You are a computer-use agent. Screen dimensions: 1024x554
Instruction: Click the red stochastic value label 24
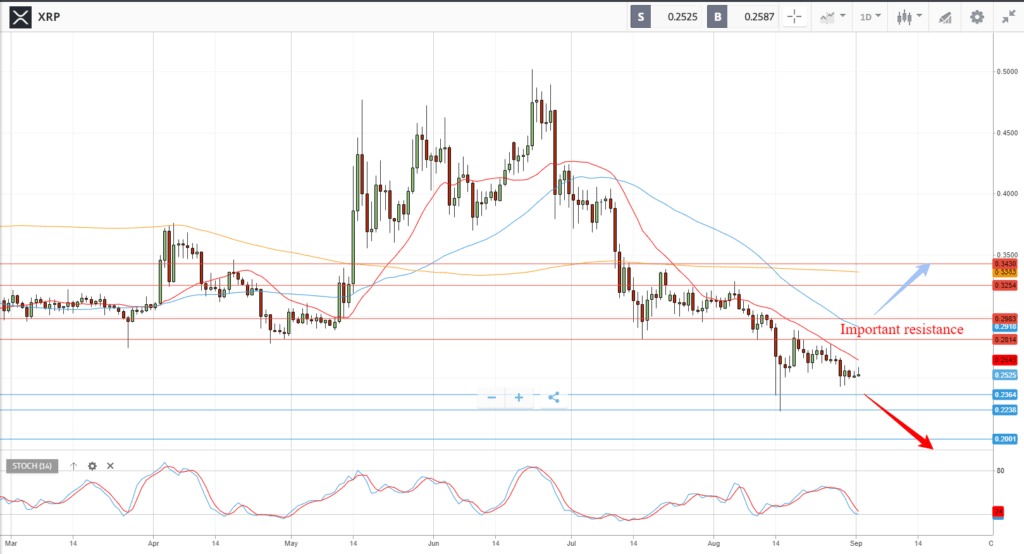[998, 511]
